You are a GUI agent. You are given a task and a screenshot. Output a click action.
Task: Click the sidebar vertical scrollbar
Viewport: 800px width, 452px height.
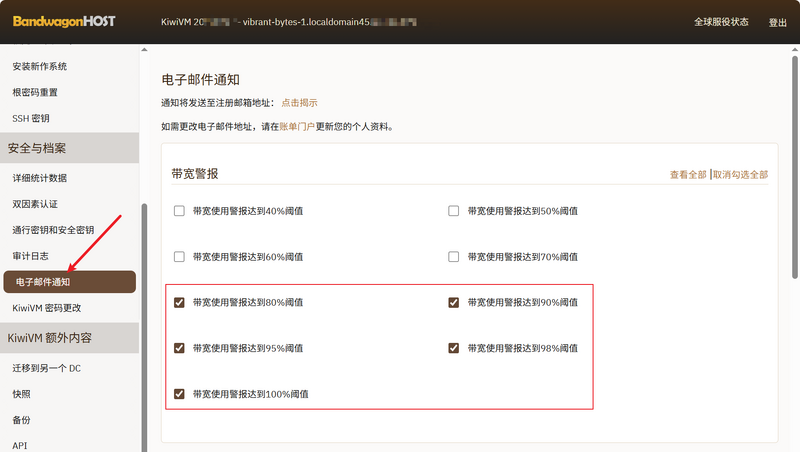(144, 320)
